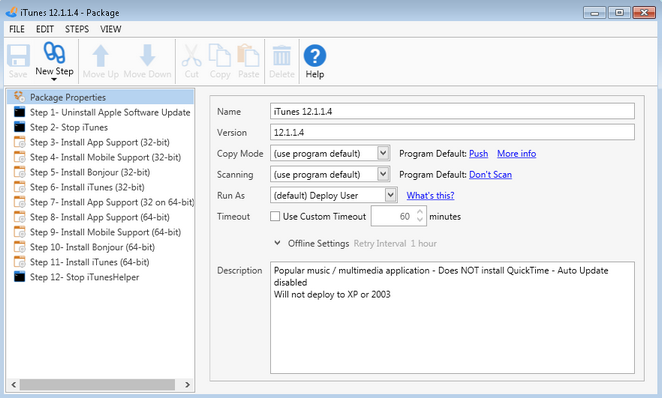Open the More info link

point(516,153)
